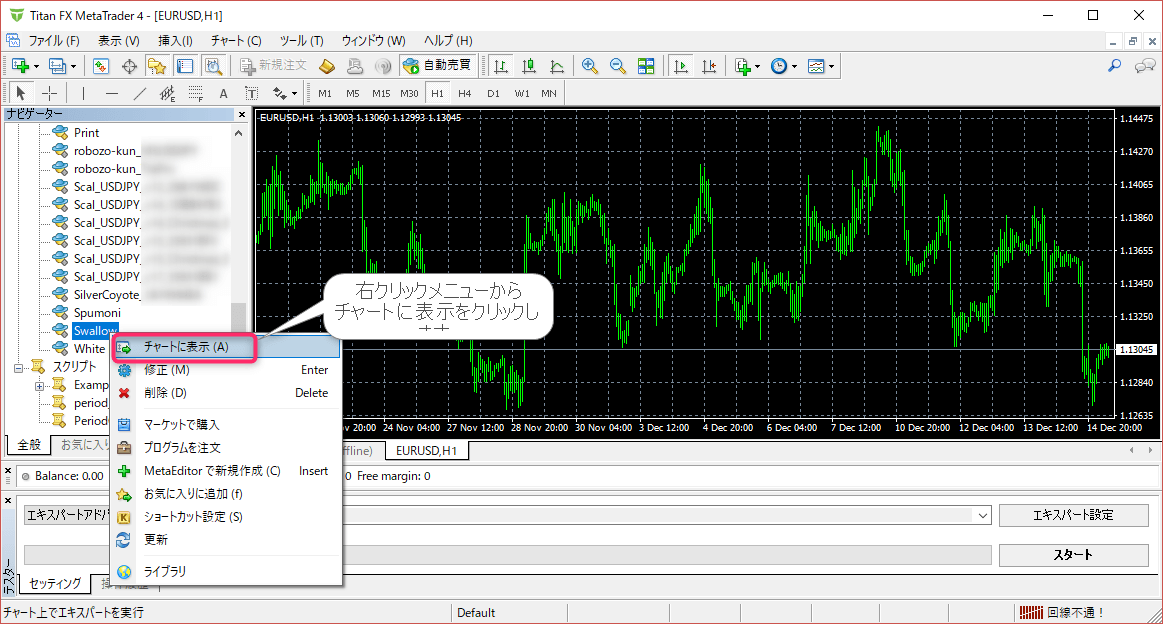Switch to M15 timeframe
This screenshot has height=624, width=1163.
tap(381, 93)
